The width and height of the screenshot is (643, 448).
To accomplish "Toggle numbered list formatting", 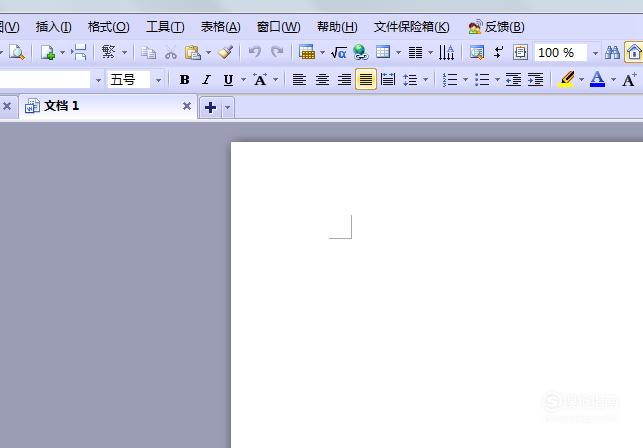I will click(450, 79).
